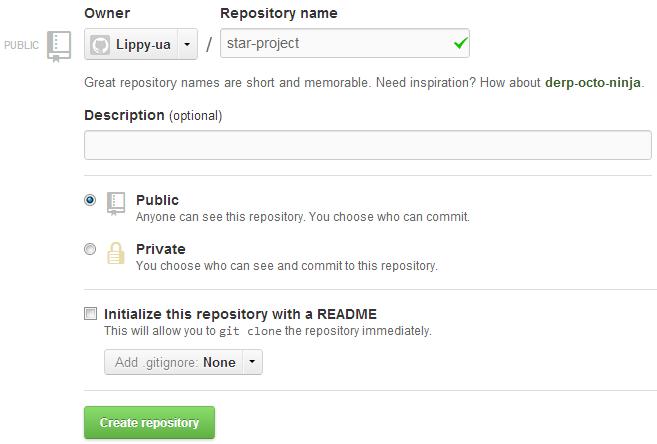Viewport: 657px width, 444px height.
Task: Open the Owner dropdown arrow next to Lippy-ua
Action: click(187, 44)
